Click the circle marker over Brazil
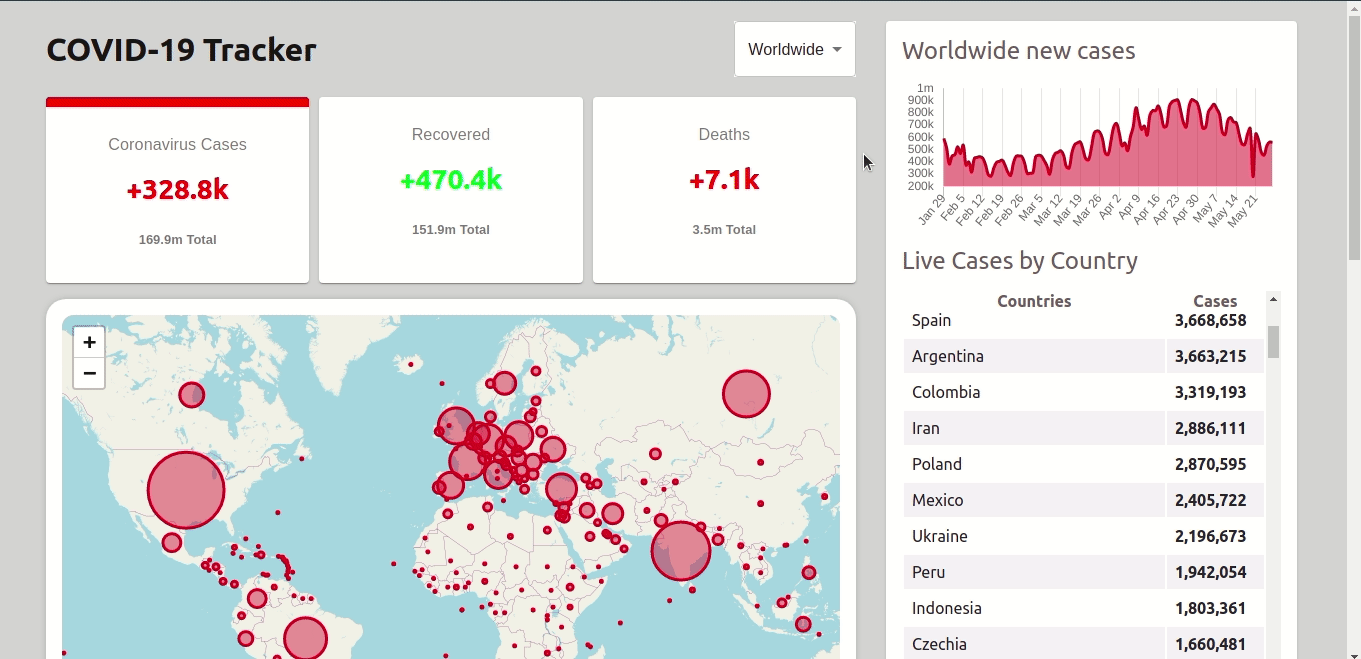The image size is (1361, 659). coord(306,638)
